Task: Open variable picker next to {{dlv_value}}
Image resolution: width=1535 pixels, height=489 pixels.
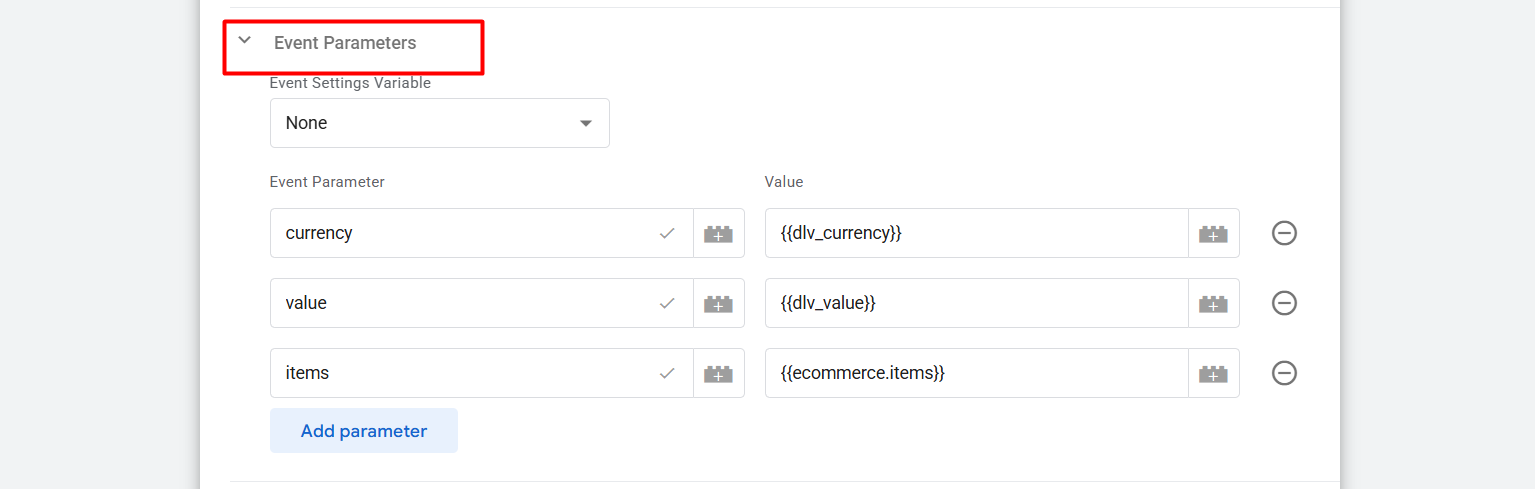Action: point(1213,303)
